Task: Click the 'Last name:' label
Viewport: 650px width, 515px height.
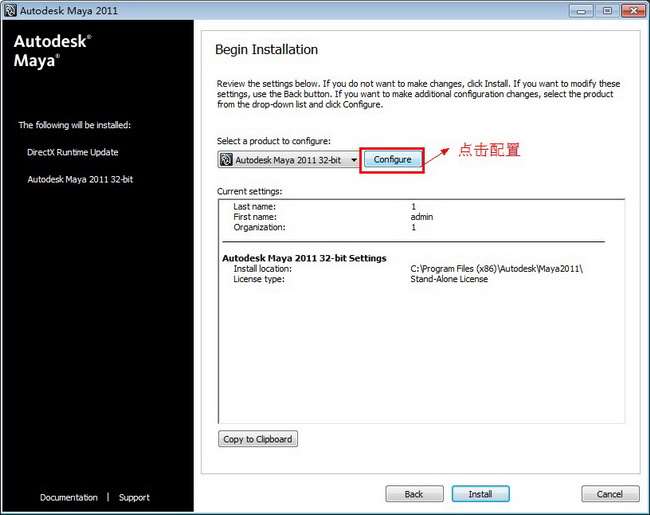Action: (x=254, y=206)
